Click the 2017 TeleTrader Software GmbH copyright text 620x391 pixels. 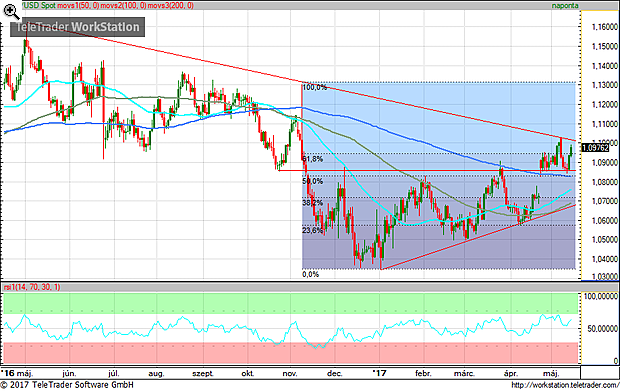click(67, 385)
